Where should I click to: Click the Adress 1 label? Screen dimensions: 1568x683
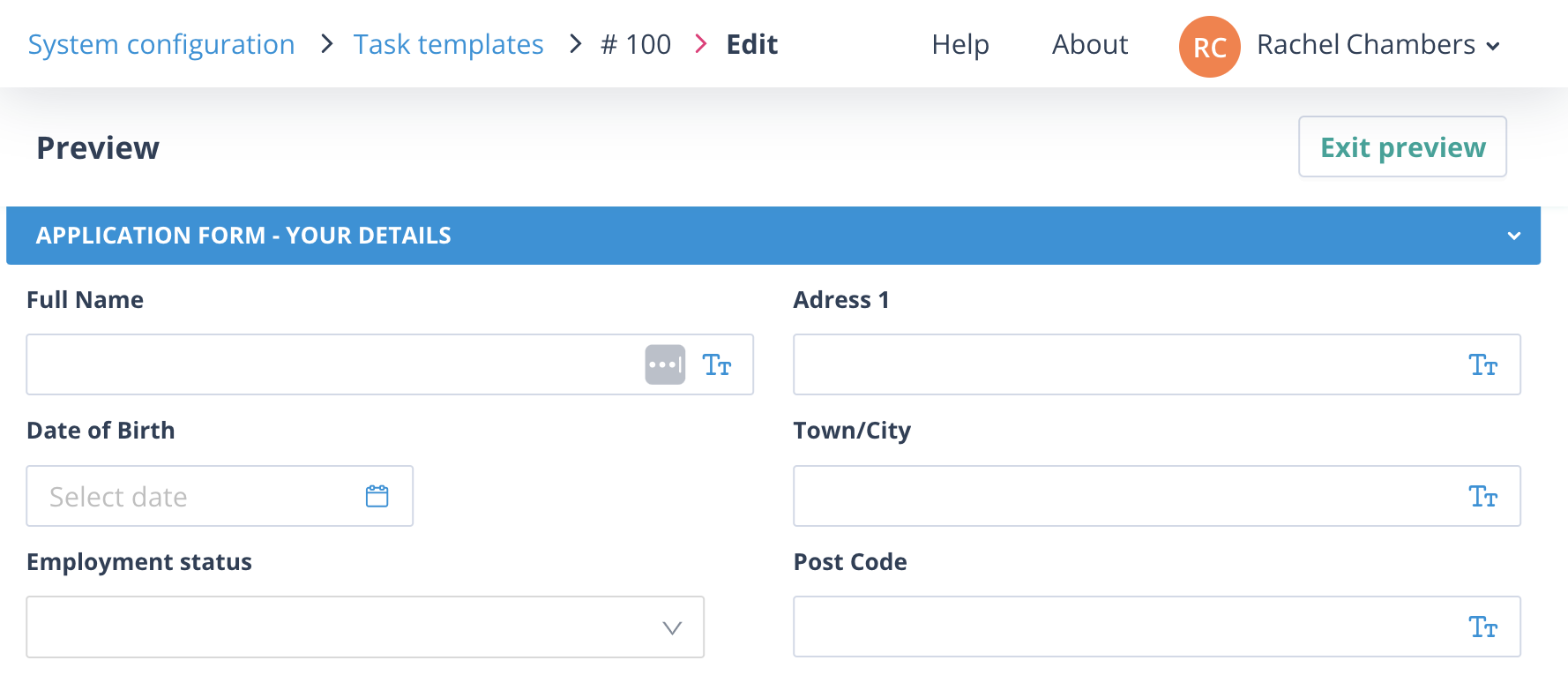click(841, 300)
